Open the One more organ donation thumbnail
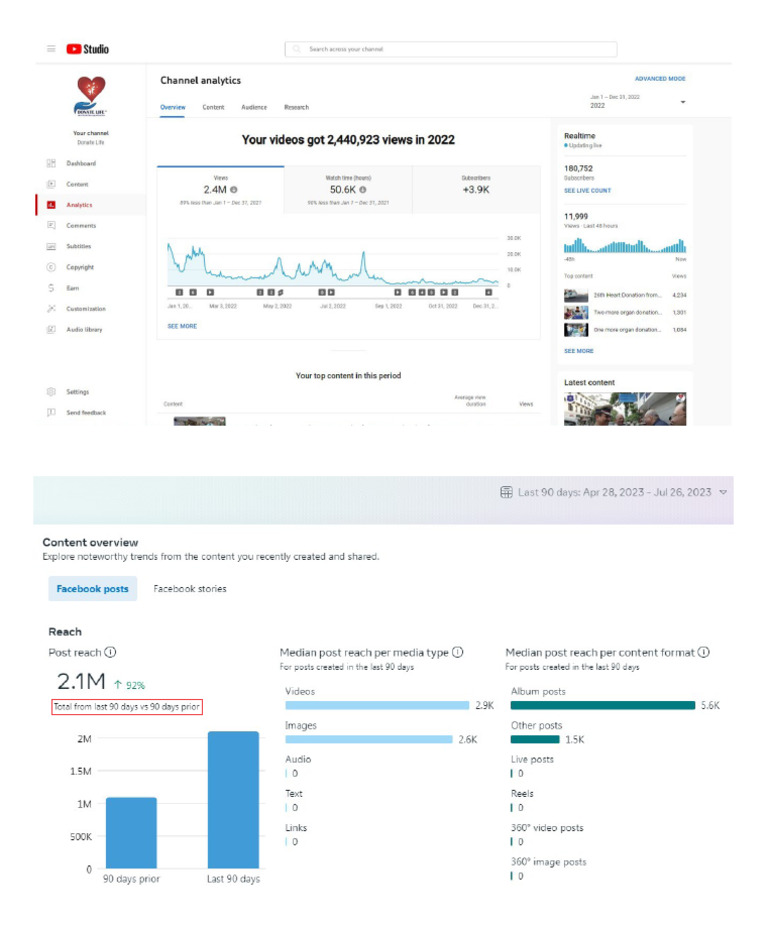 point(576,330)
